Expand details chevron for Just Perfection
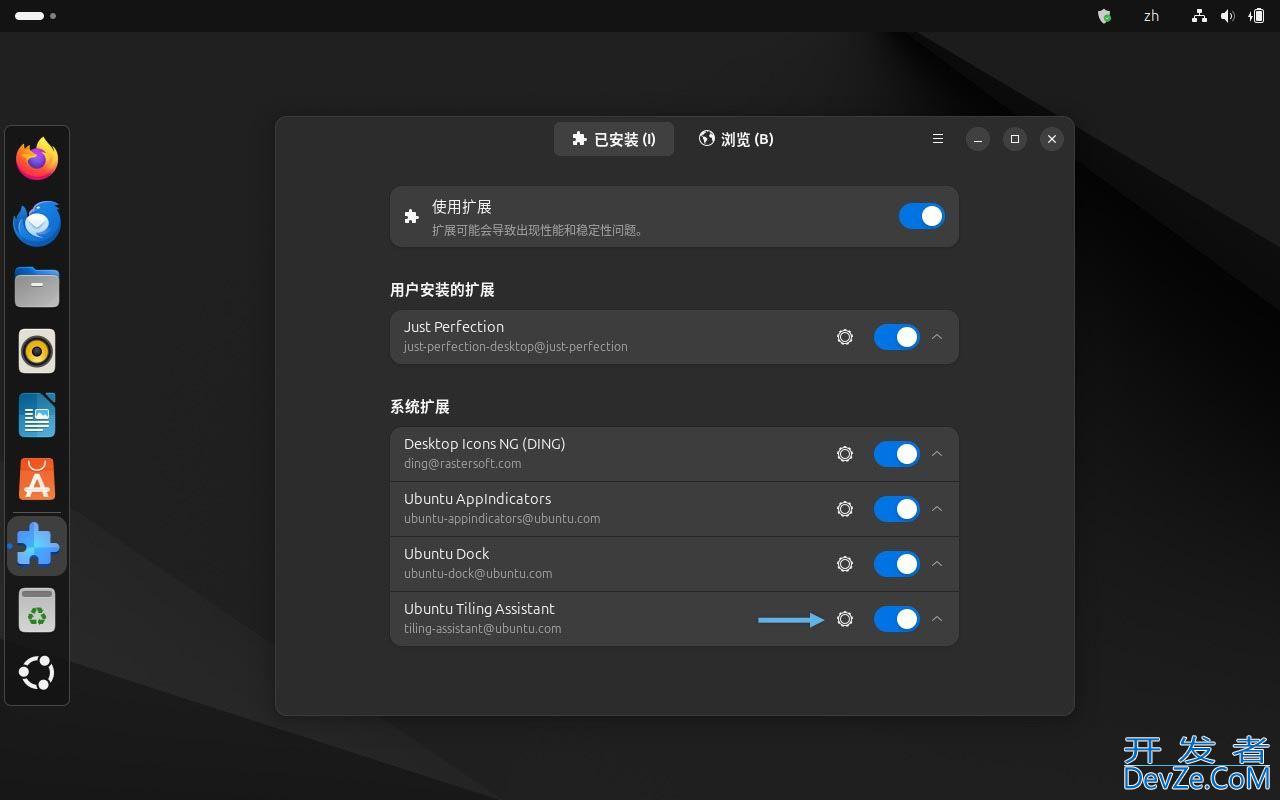The width and height of the screenshot is (1280, 800). [937, 337]
